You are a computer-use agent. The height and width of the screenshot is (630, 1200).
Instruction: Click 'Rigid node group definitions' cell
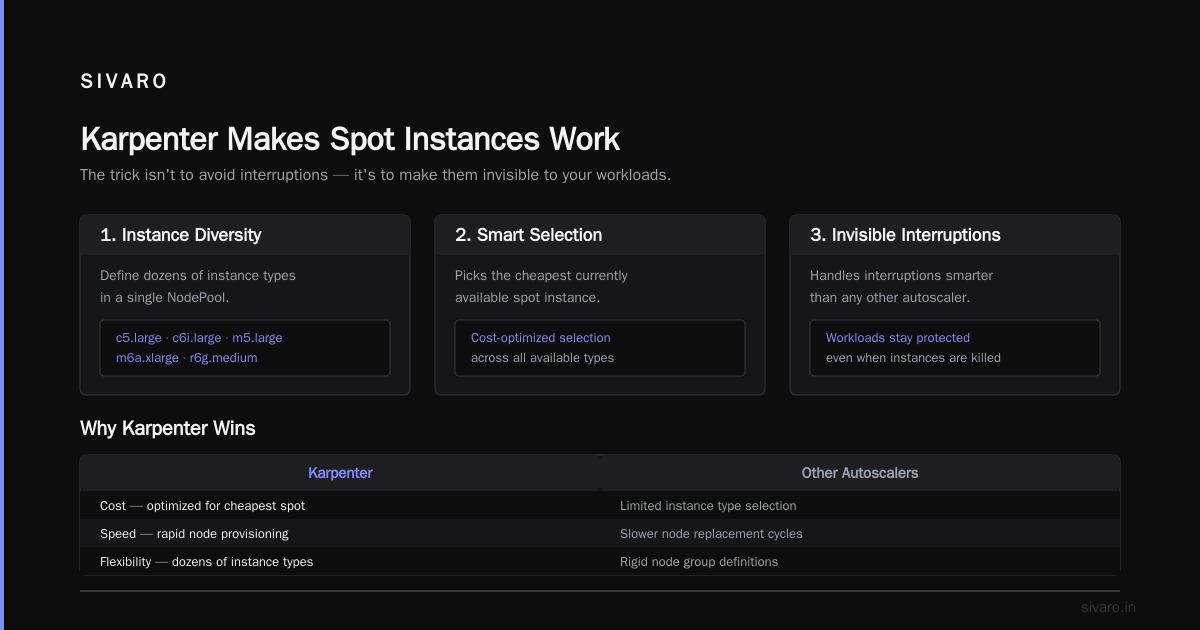point(860,562)
